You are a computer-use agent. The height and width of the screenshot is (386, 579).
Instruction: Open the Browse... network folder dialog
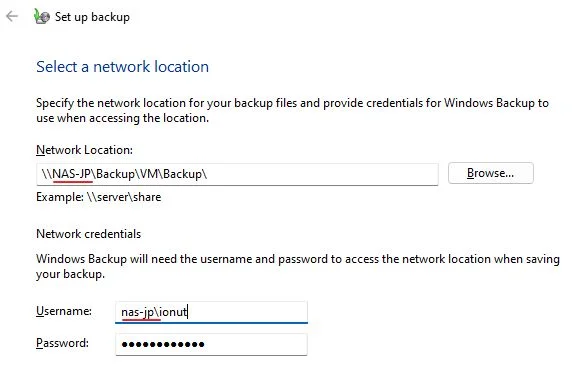click(x=490, y=173)
